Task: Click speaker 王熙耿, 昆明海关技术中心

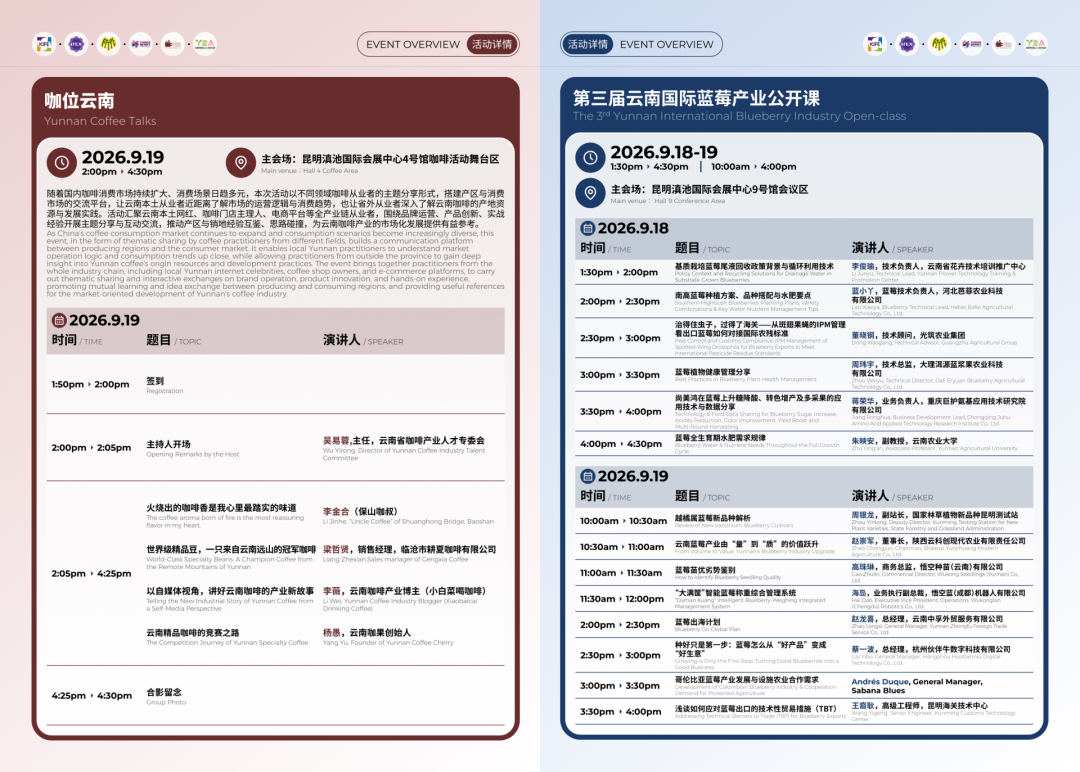Action: 933,711
